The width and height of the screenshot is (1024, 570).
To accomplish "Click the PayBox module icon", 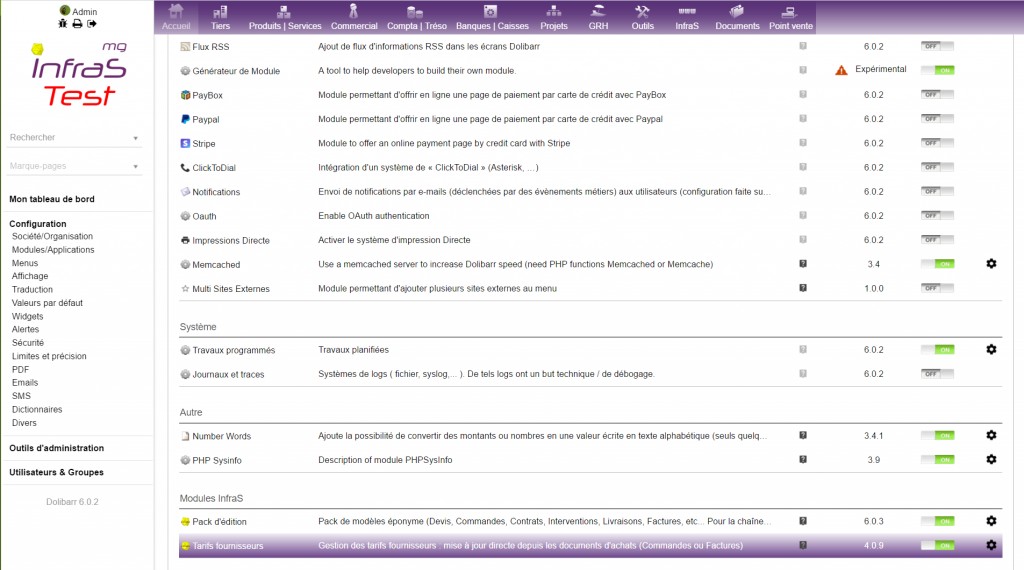I will 185,95.
